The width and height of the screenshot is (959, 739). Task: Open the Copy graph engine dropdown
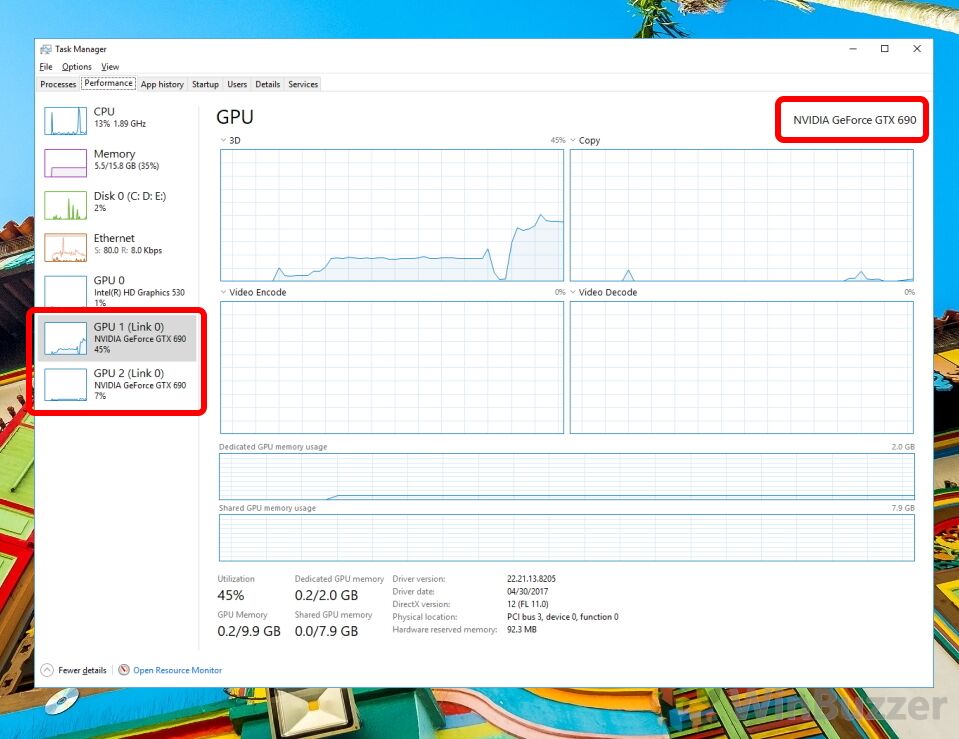pos(574,141)
